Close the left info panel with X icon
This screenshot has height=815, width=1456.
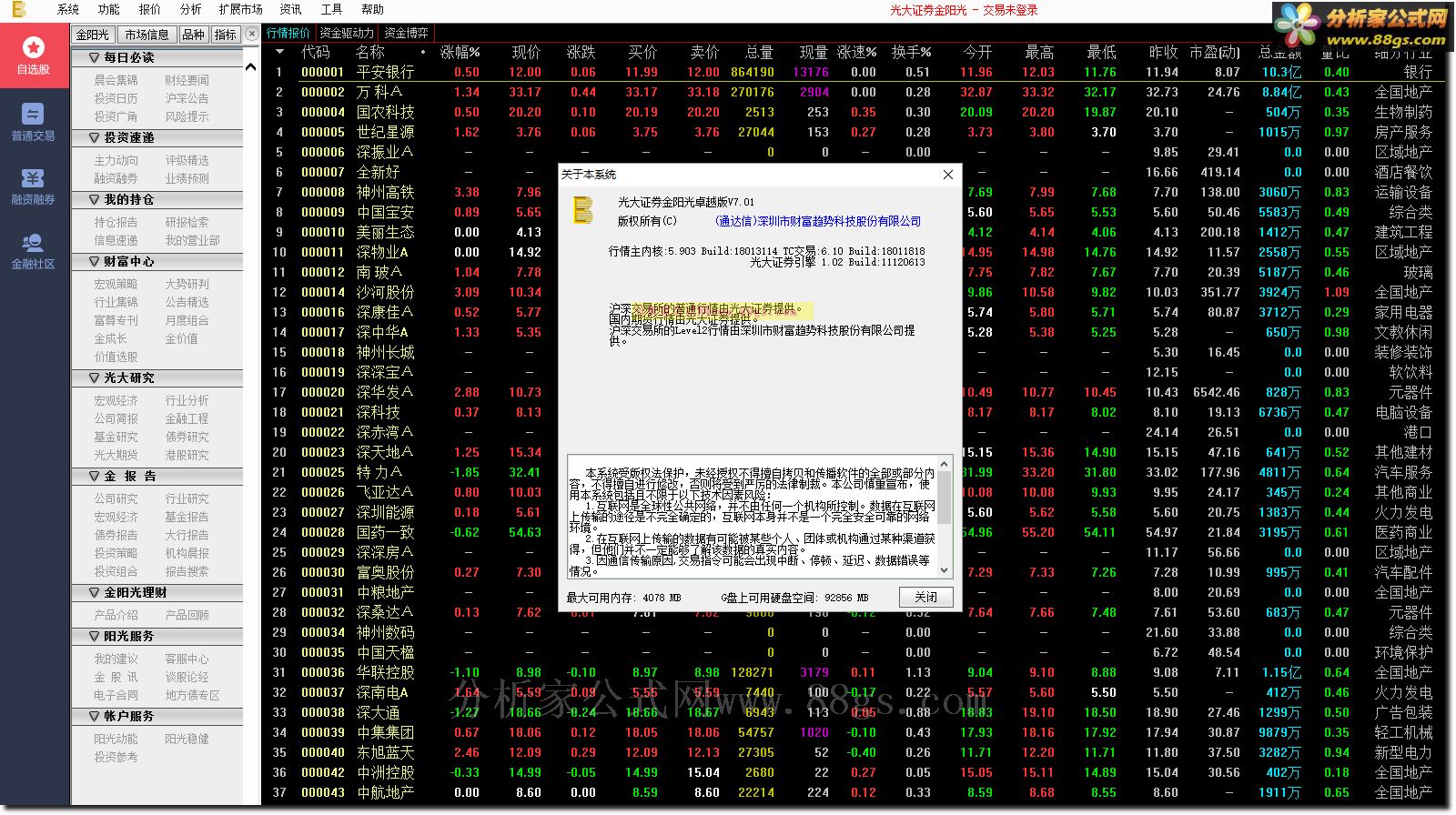(252, 35)
